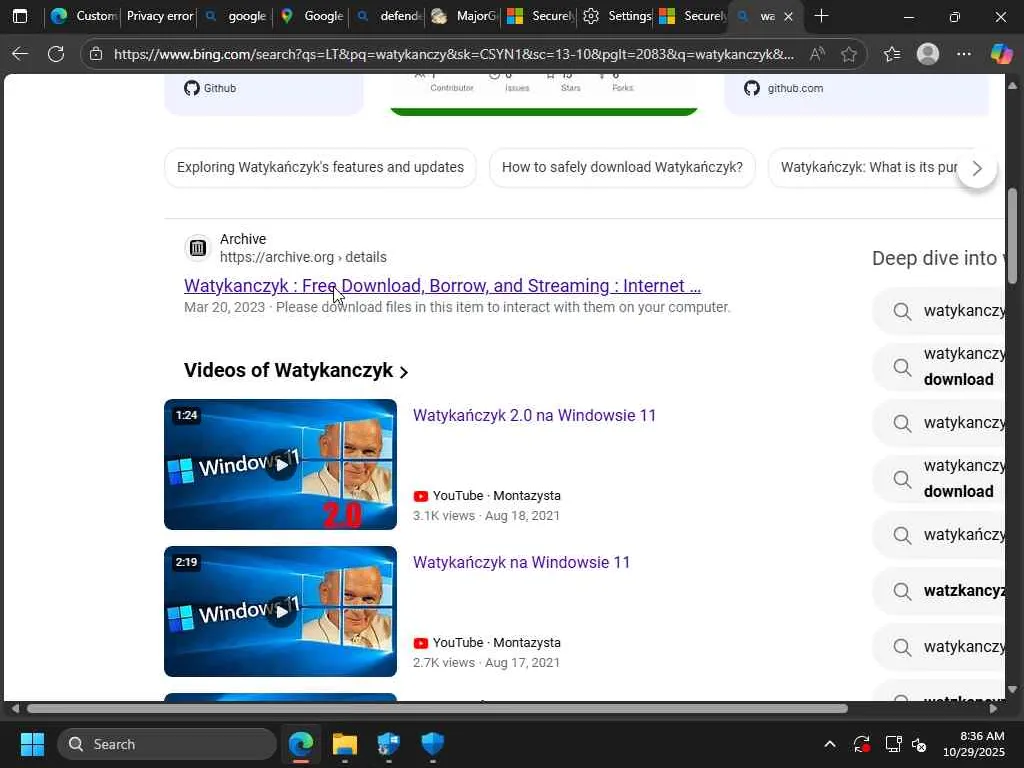Screen dimensions: 1024x768
Task: Play the Watykańczyk 2.0 video thumbnail
Action: (x=280, y=464)
